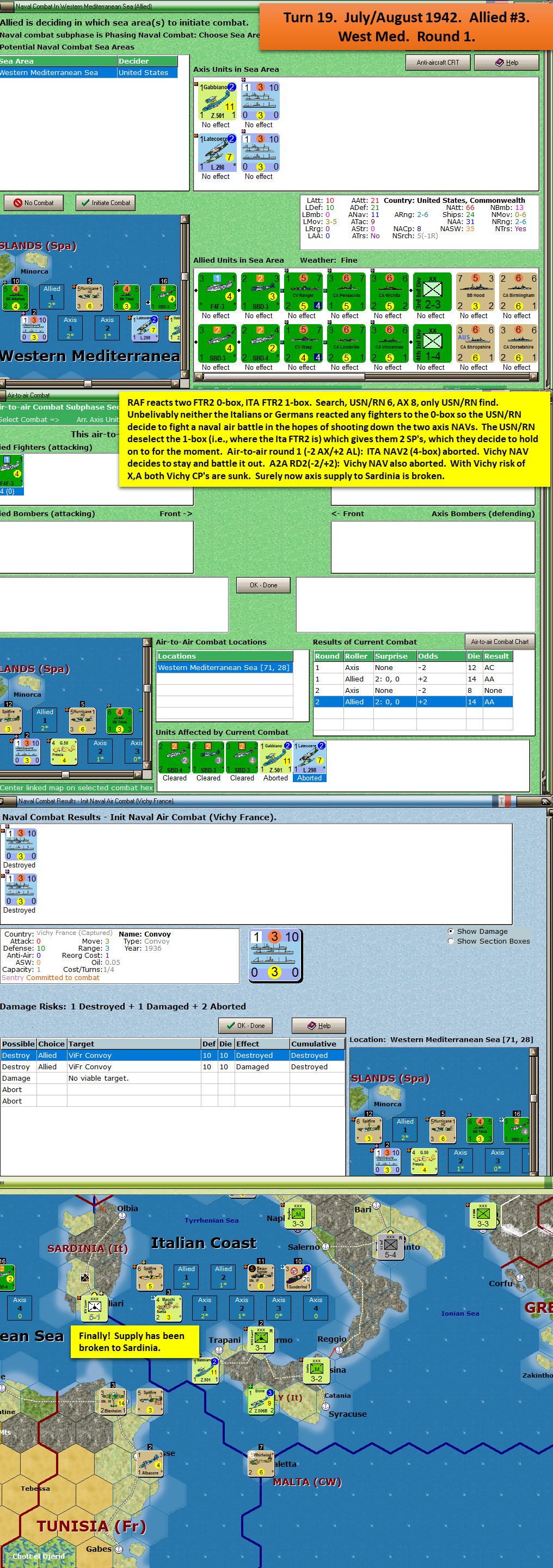The height and width of the screenshot is (1568, 553).
Task: Select the CA Louisville cruiser counter
Action: [346, 344]
